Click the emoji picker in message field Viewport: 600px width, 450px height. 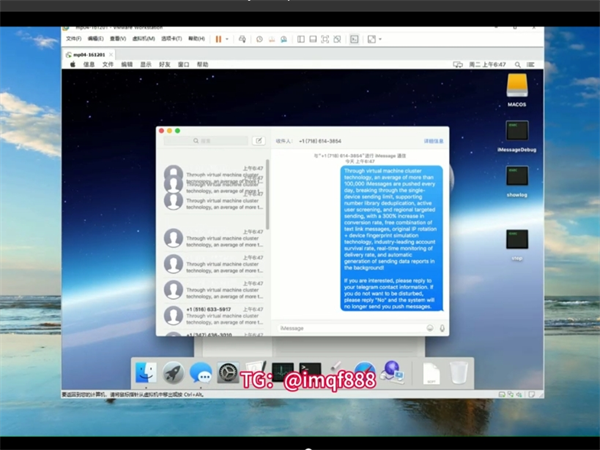point(431,328)
